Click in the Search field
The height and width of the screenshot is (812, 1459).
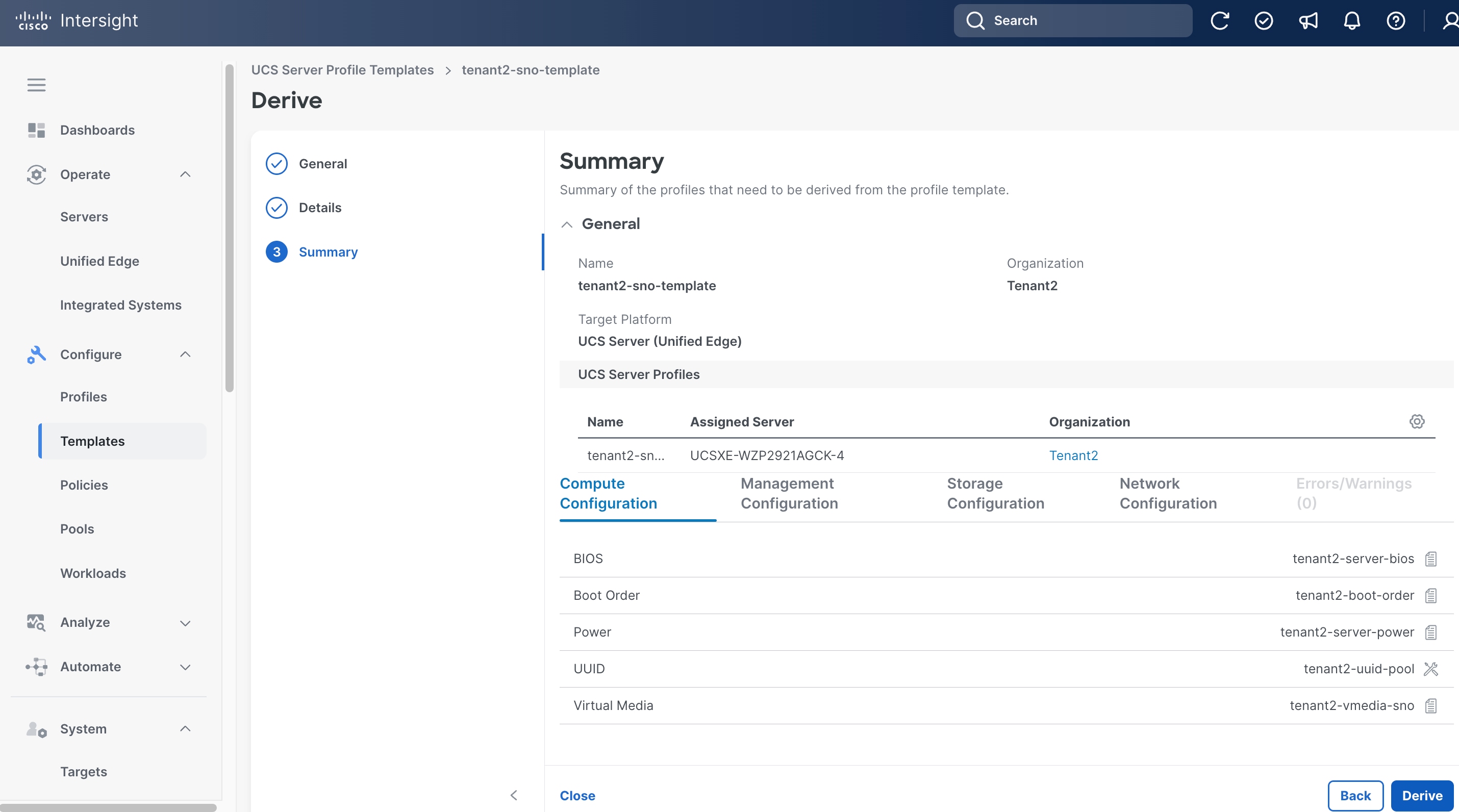pyautogui.click(x=1073, y=20)
